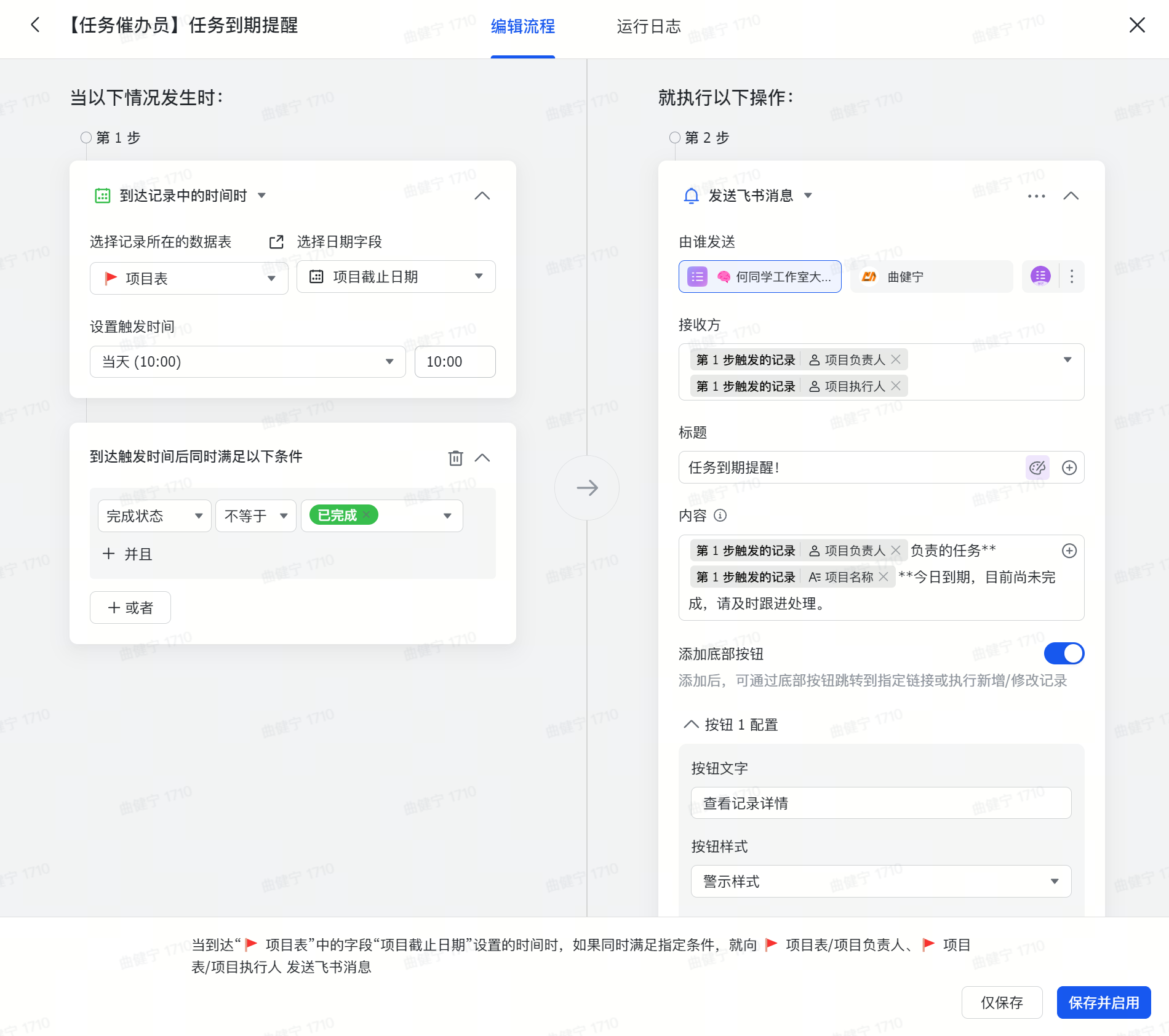Viewport: 1169px width, 1036px height.
Task: Switch to the 编辑流程 tab
Action: [x=522, y=26]
